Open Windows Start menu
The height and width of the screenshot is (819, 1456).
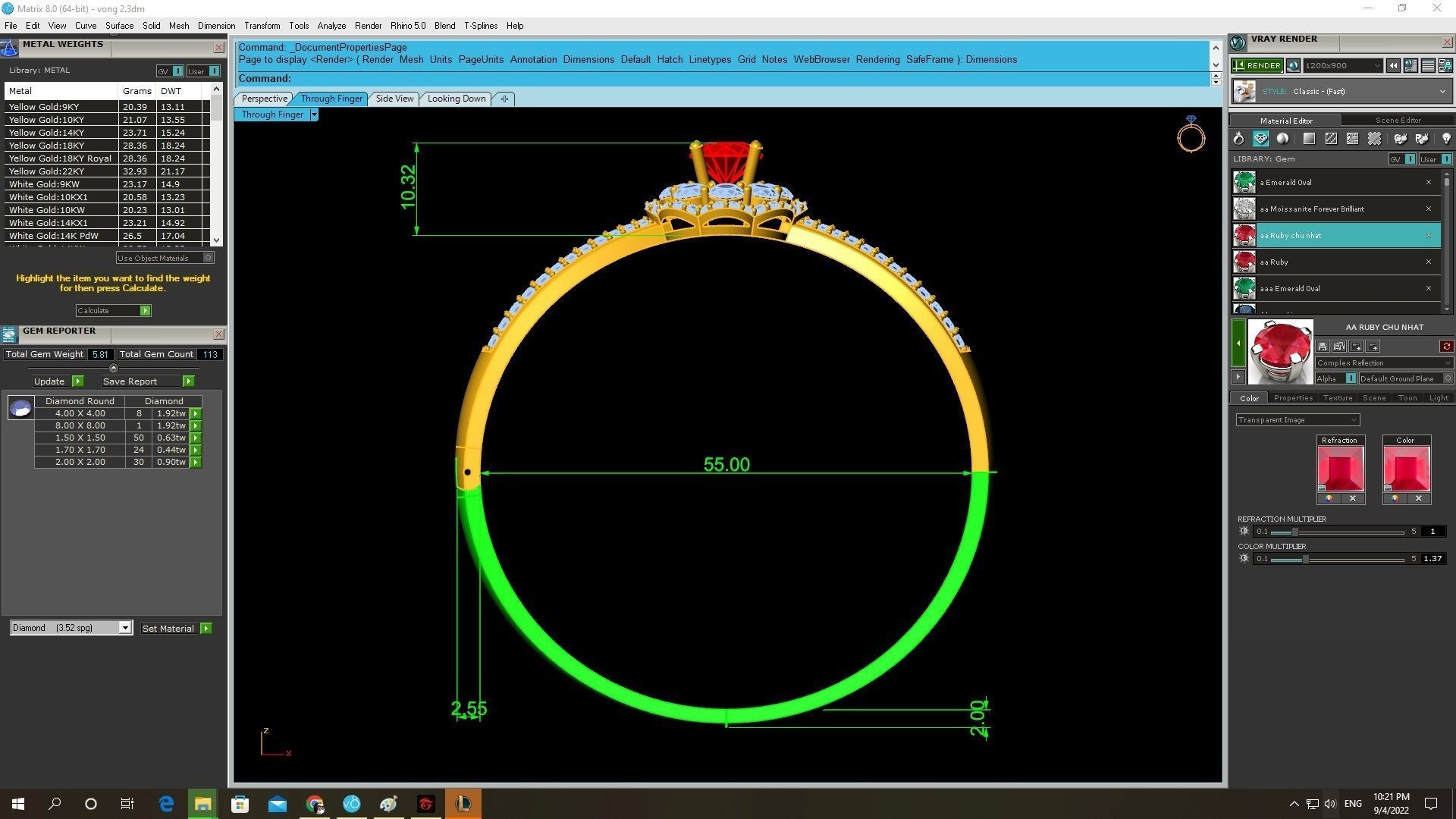(18, 804)
